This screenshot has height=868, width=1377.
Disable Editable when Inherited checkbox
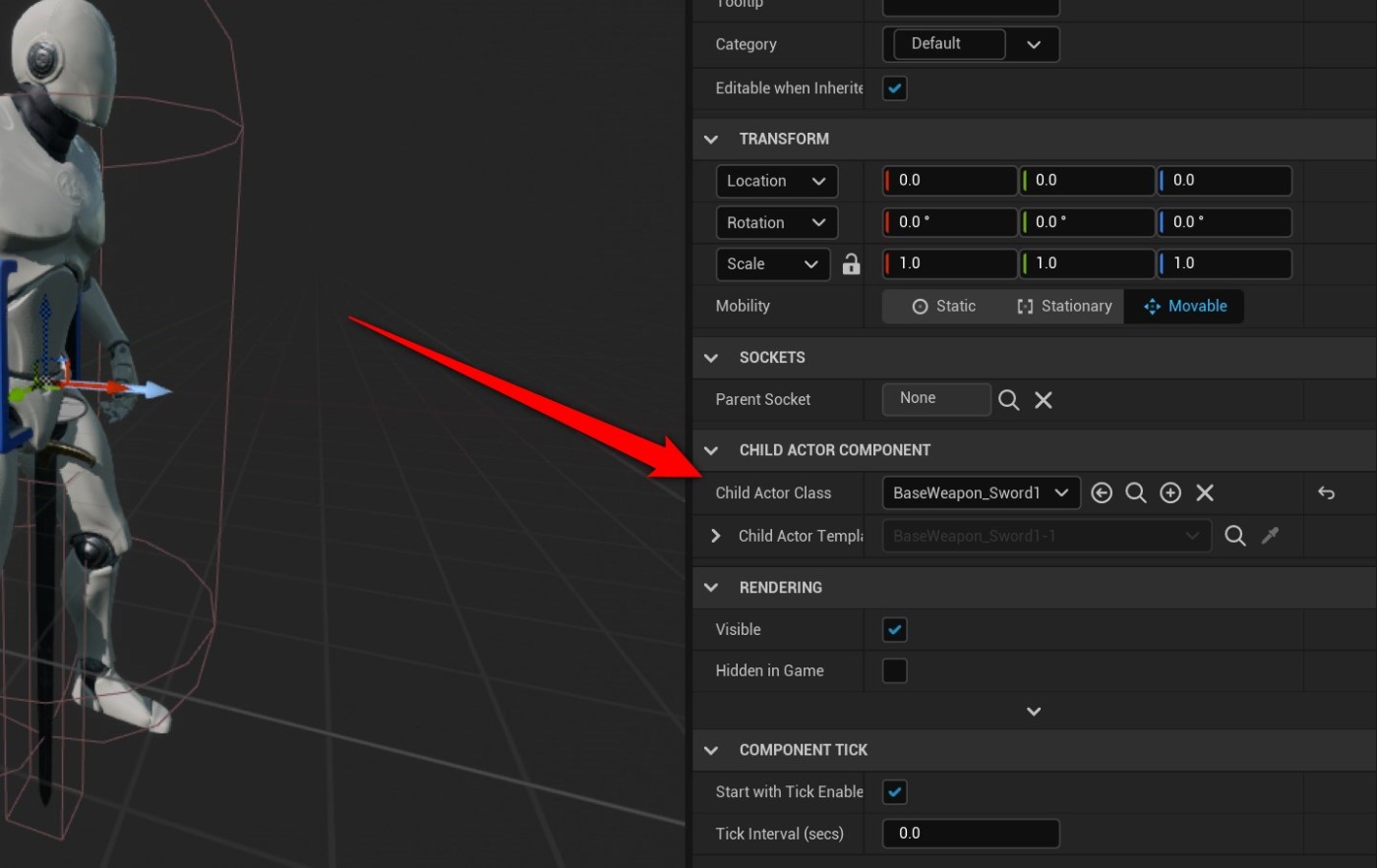coord(894,87)
